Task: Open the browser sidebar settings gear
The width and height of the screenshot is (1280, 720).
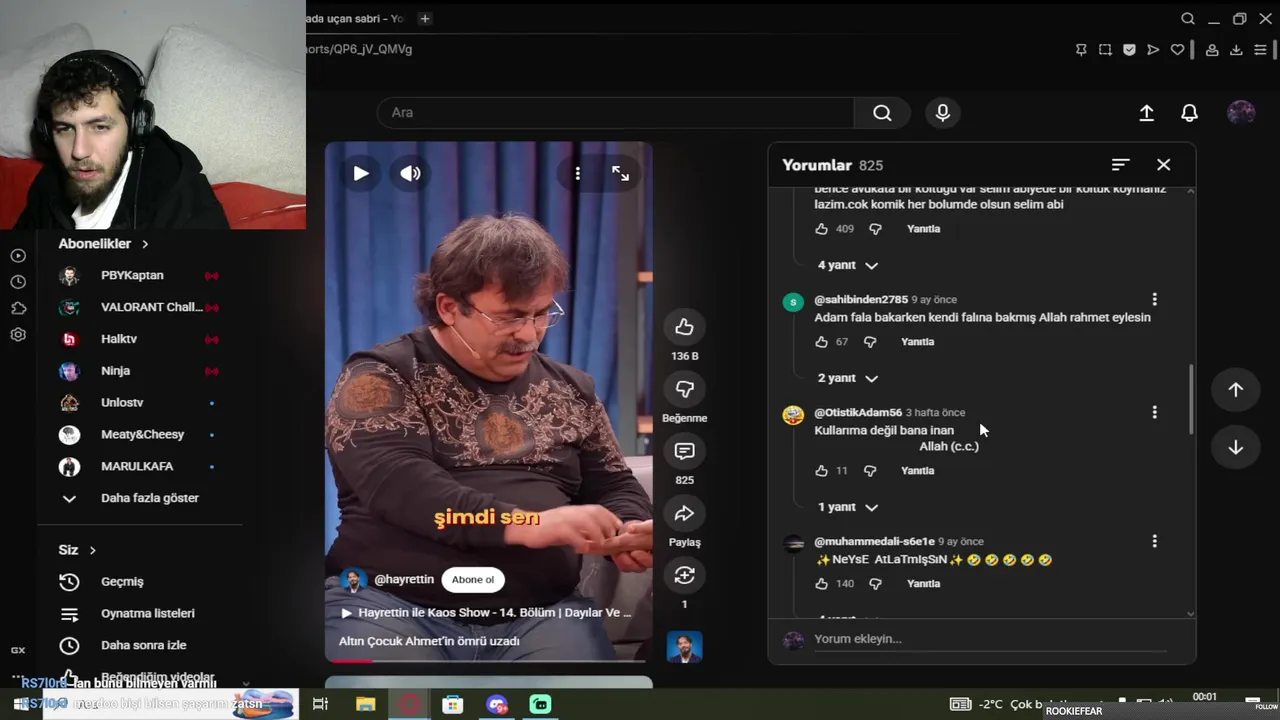Action: (18, 335)
